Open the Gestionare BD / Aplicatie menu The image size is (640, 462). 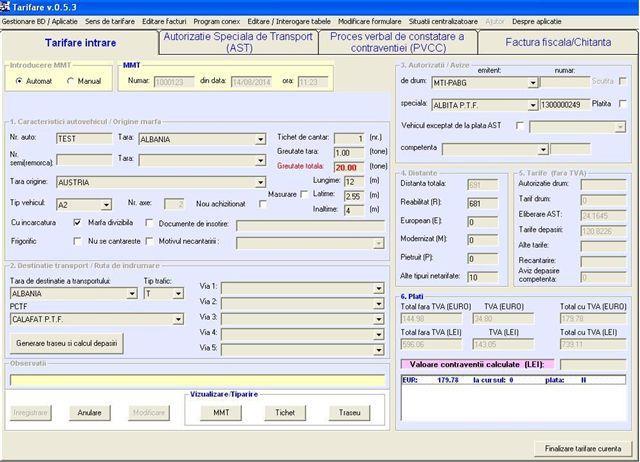pyautogui.click(x=40, y=22)
